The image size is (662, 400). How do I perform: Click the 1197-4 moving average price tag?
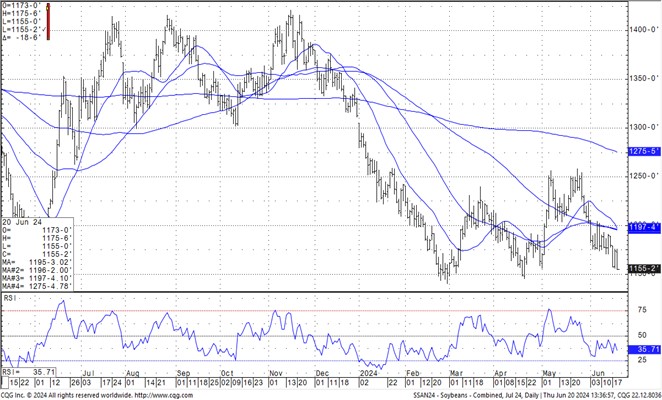coord(640,228)
